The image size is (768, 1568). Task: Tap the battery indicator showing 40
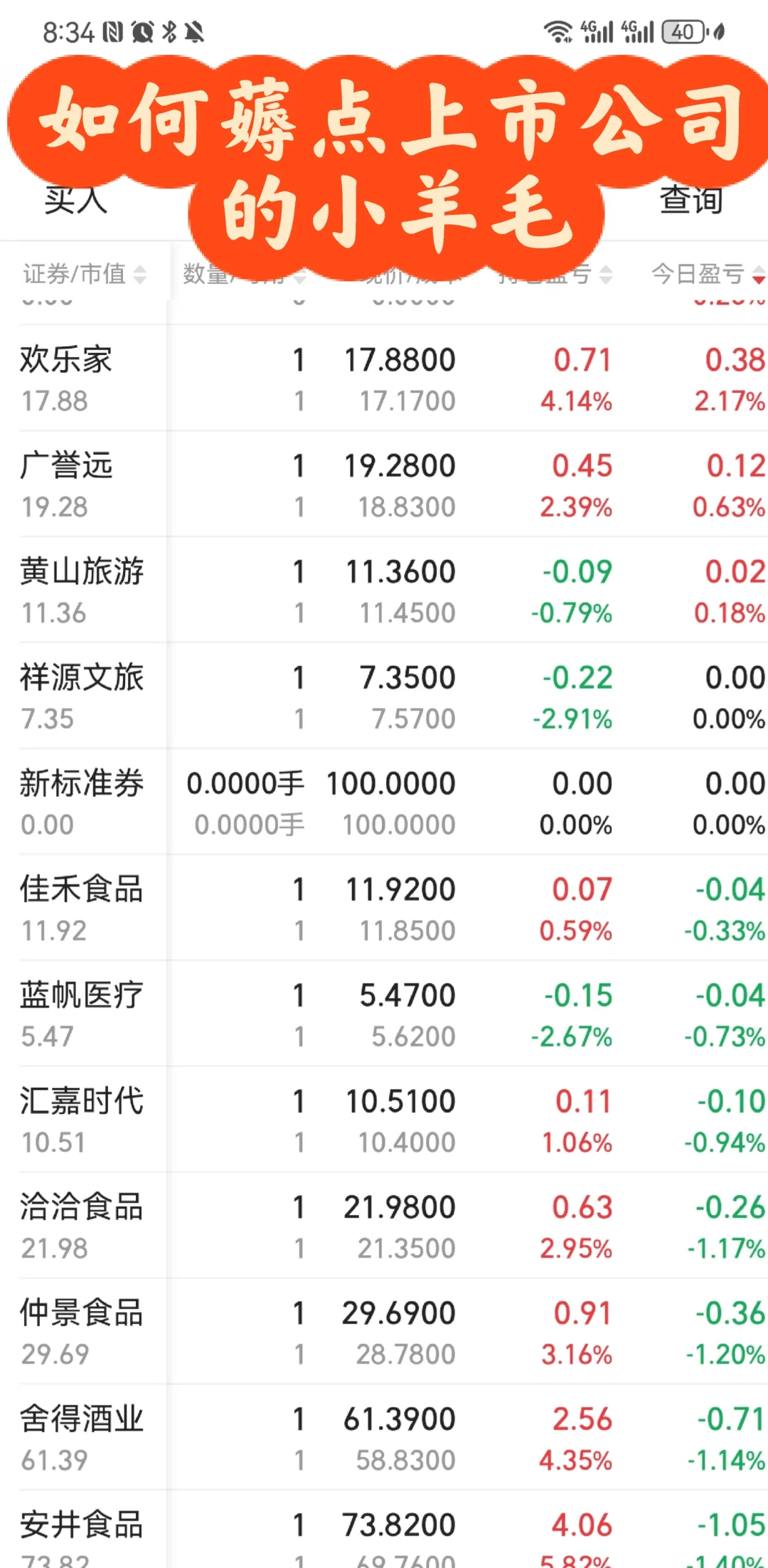coord(683,32)
